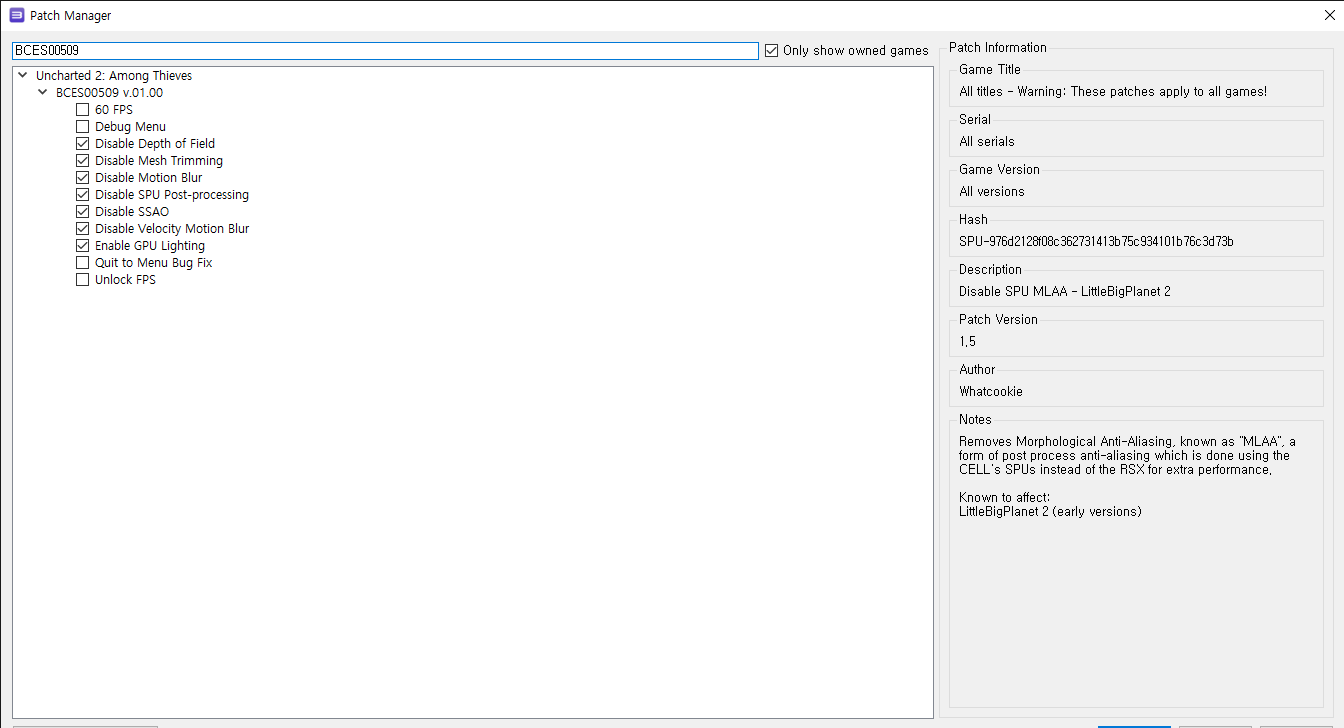Image resolution: width=1344 pixels, height=728 pixels.
Task: Uncheck Disable Velocity Motion Blur patch
Action: click(x=83, y=229)
